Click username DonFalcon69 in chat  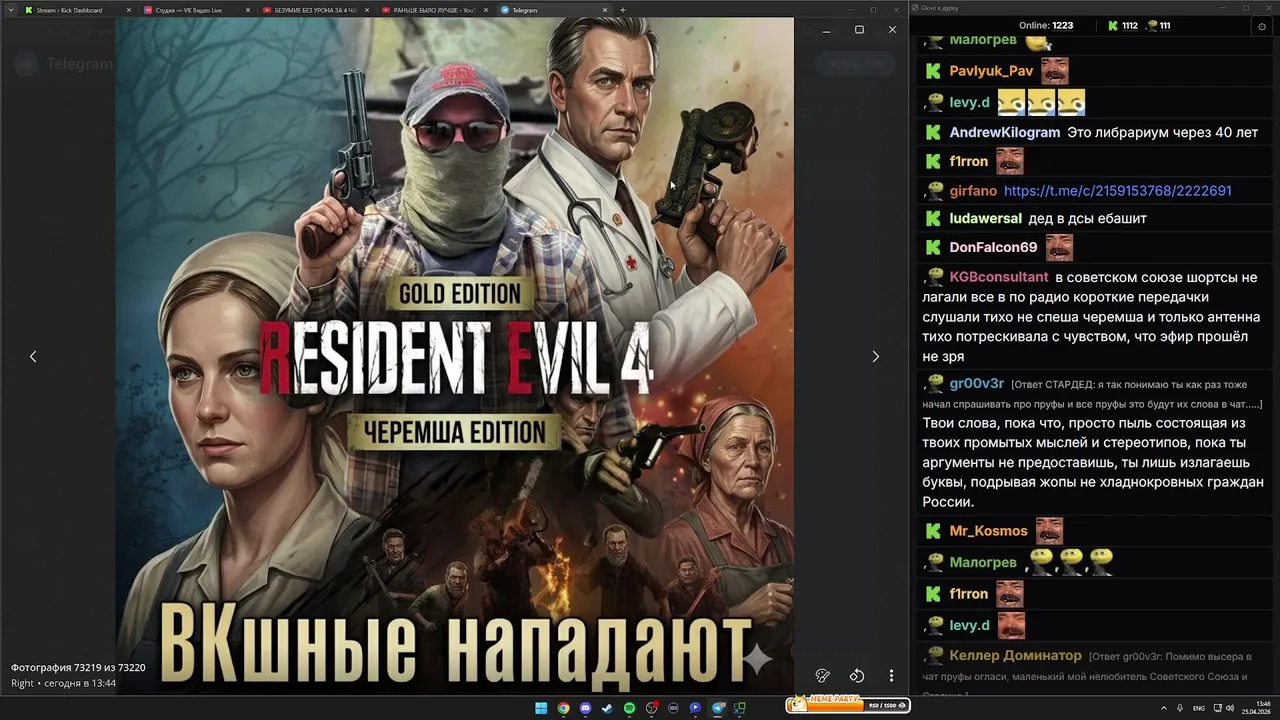point(993,247)
